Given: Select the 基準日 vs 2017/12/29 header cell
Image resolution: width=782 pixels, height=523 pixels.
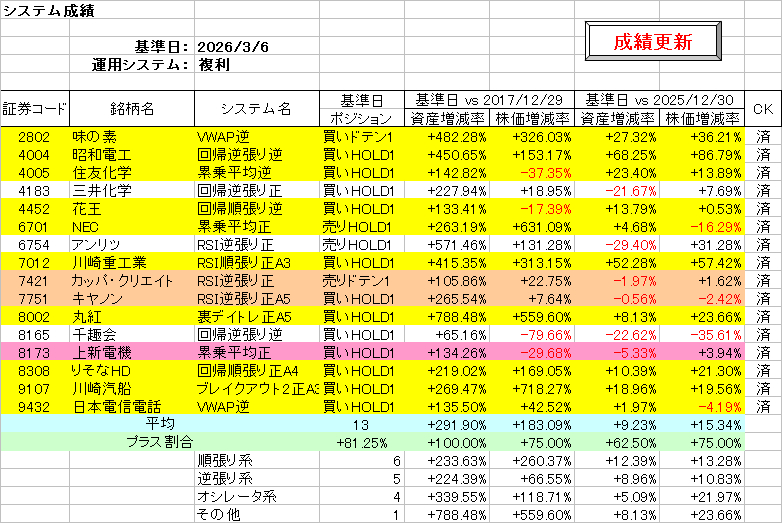Looking at the screenshot, I should (489, 100).
